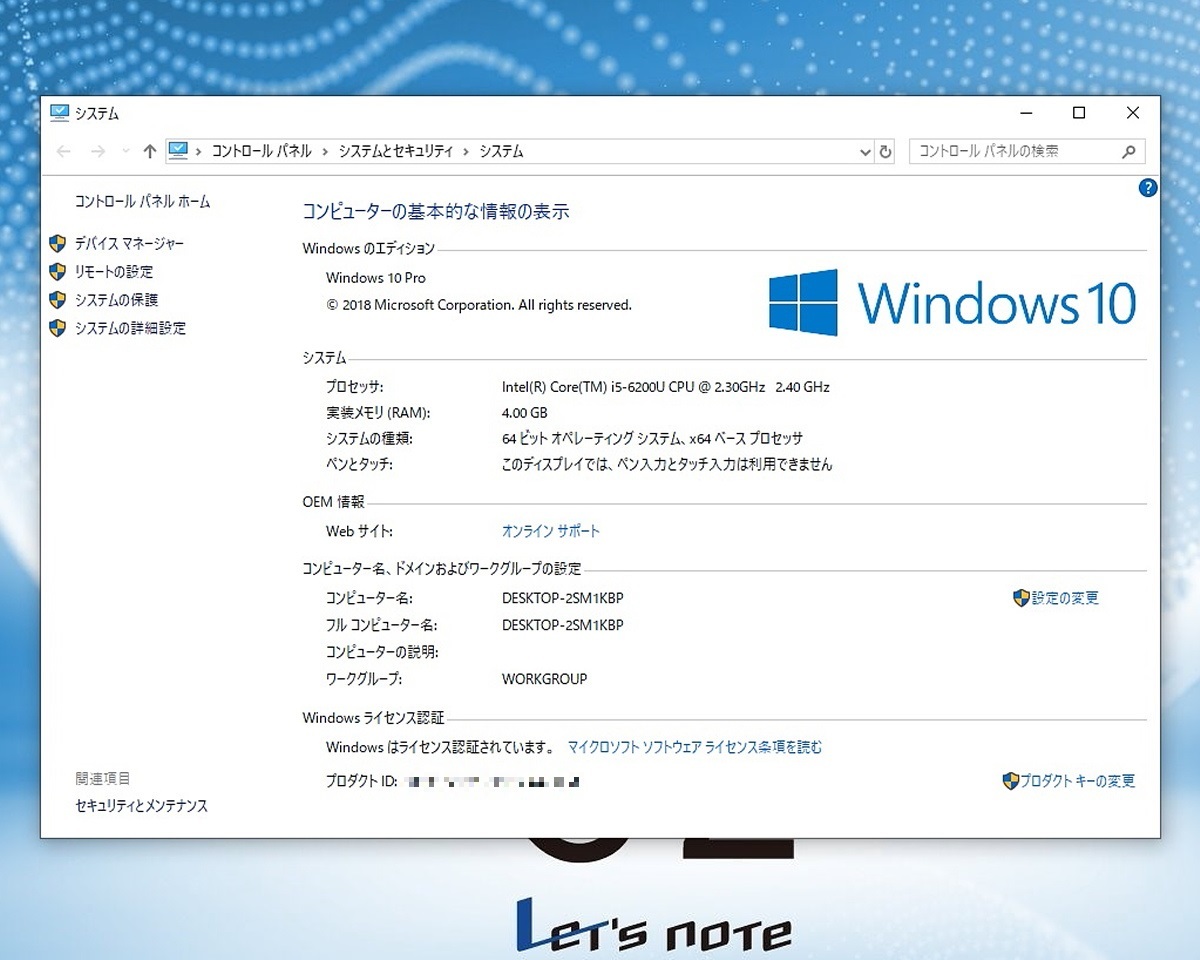Click the Windows 10 logo image

point(952,302)
